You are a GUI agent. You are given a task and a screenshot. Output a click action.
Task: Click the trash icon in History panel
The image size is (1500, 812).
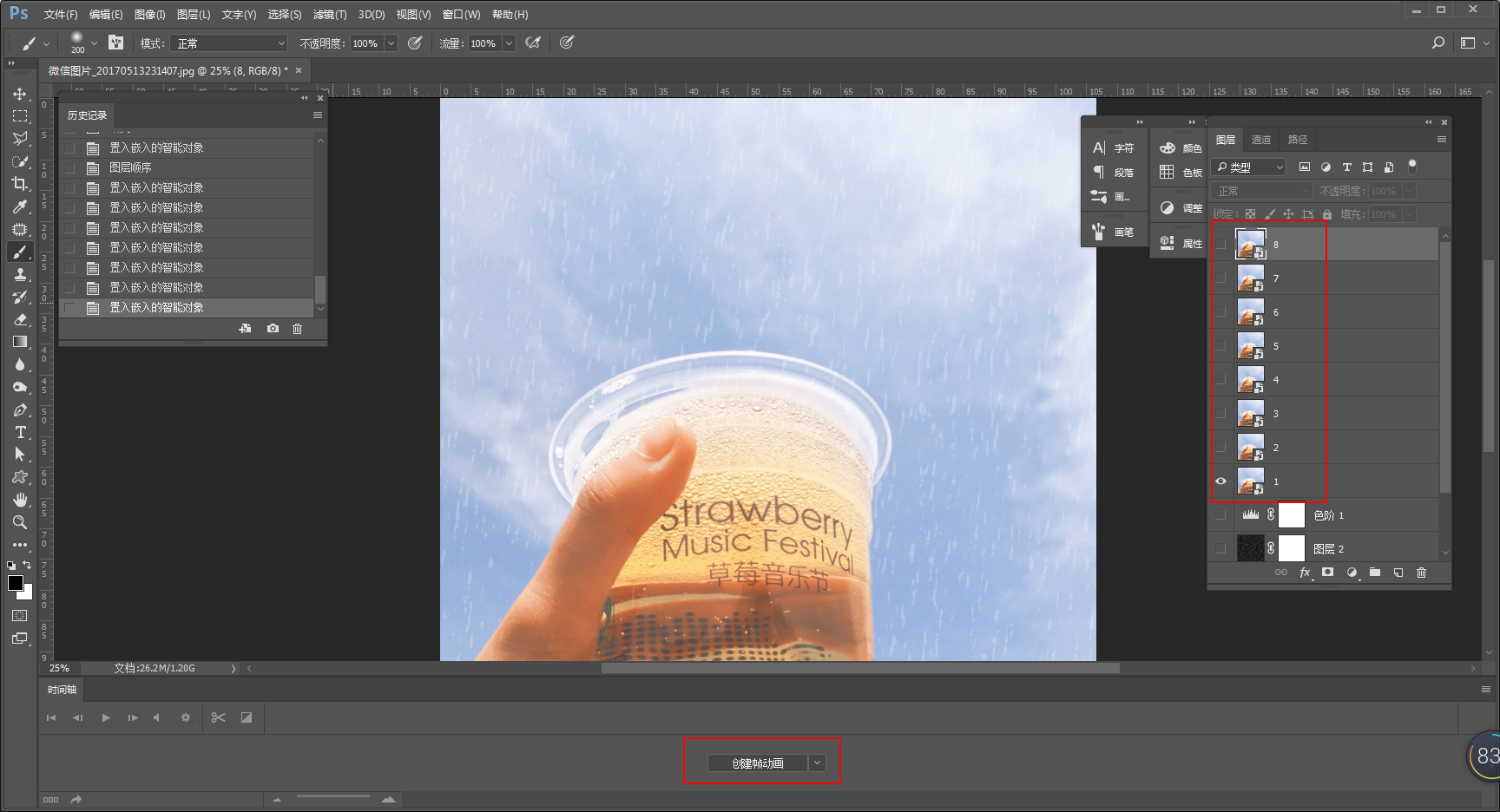coord(297,329)
